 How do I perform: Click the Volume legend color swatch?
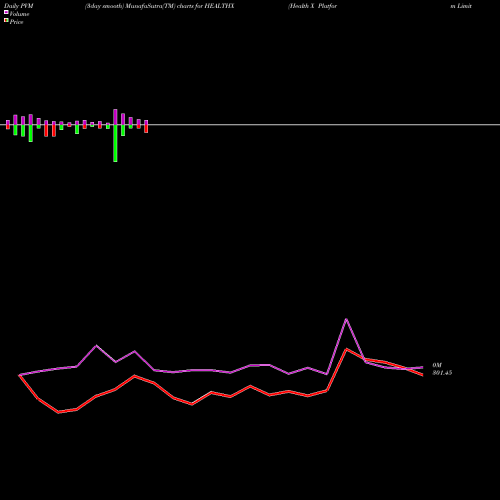tap(6, 12)
